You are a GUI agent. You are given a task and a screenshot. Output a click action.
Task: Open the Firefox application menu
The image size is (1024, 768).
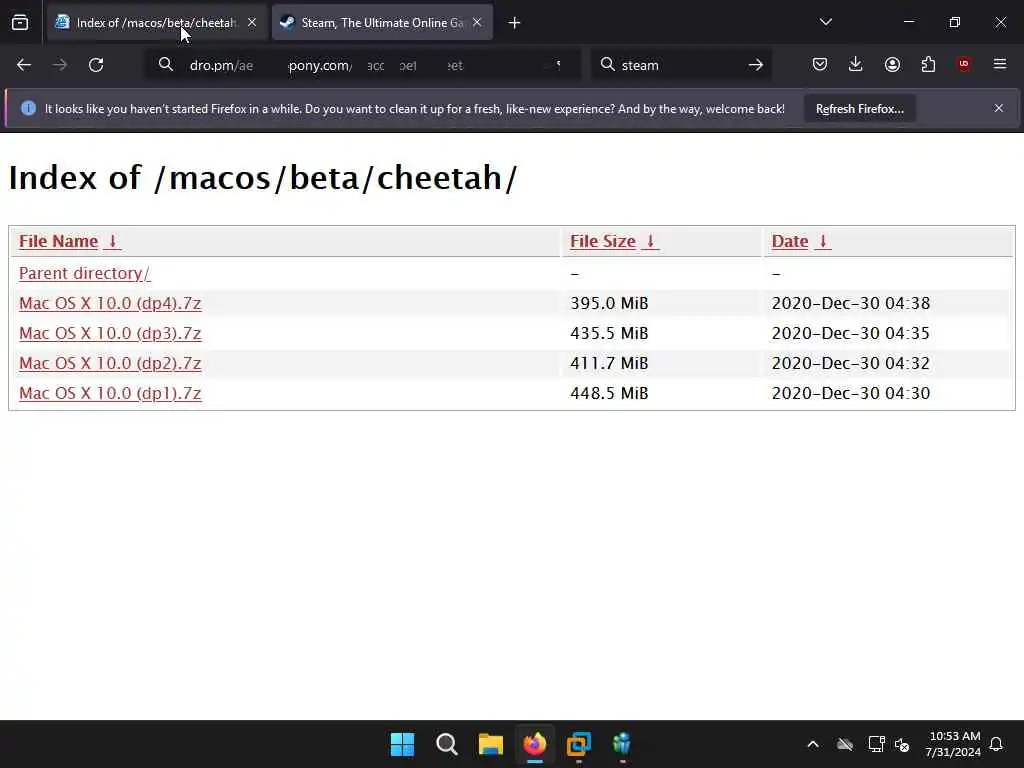coord(1000,64)
